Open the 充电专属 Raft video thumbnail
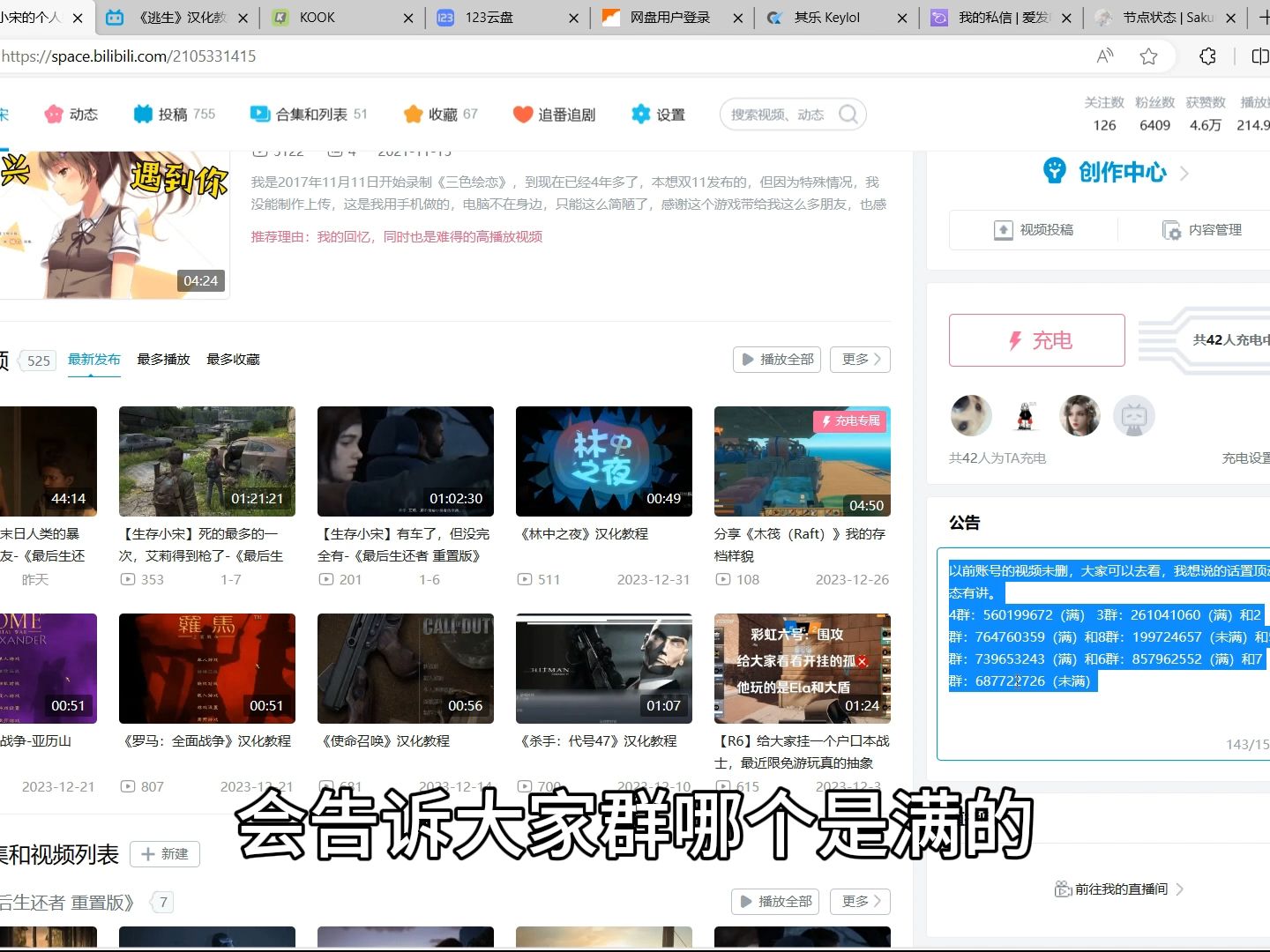This screenshot has width=1270, height=952. coord(803,461)
